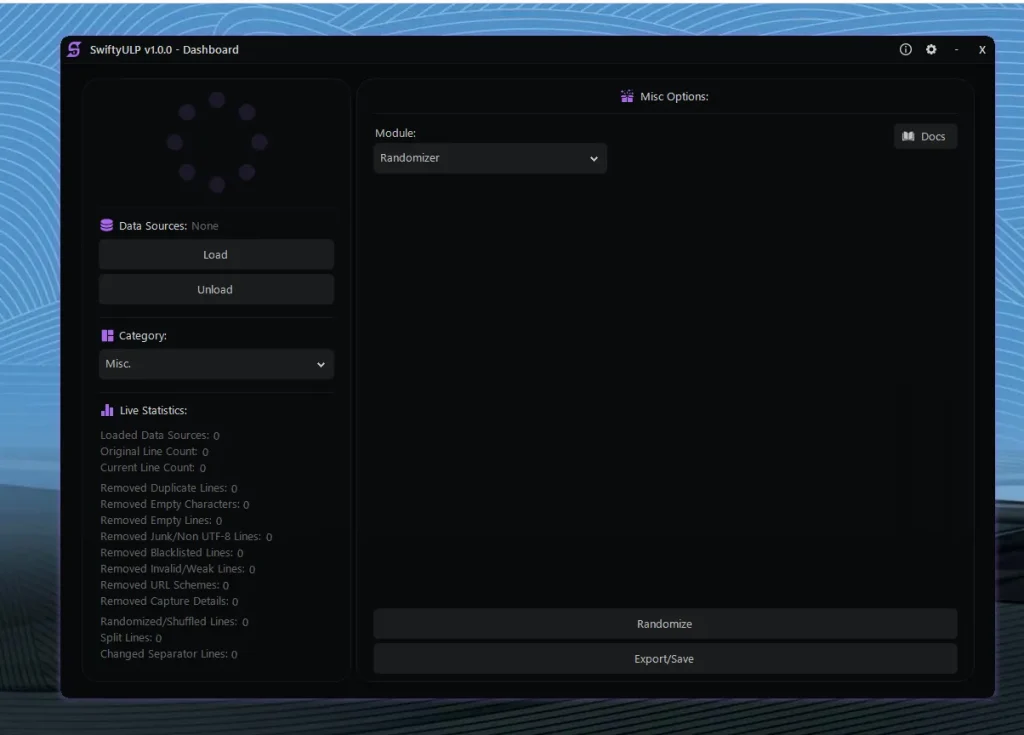Click the Randomize button

point(665,623)
